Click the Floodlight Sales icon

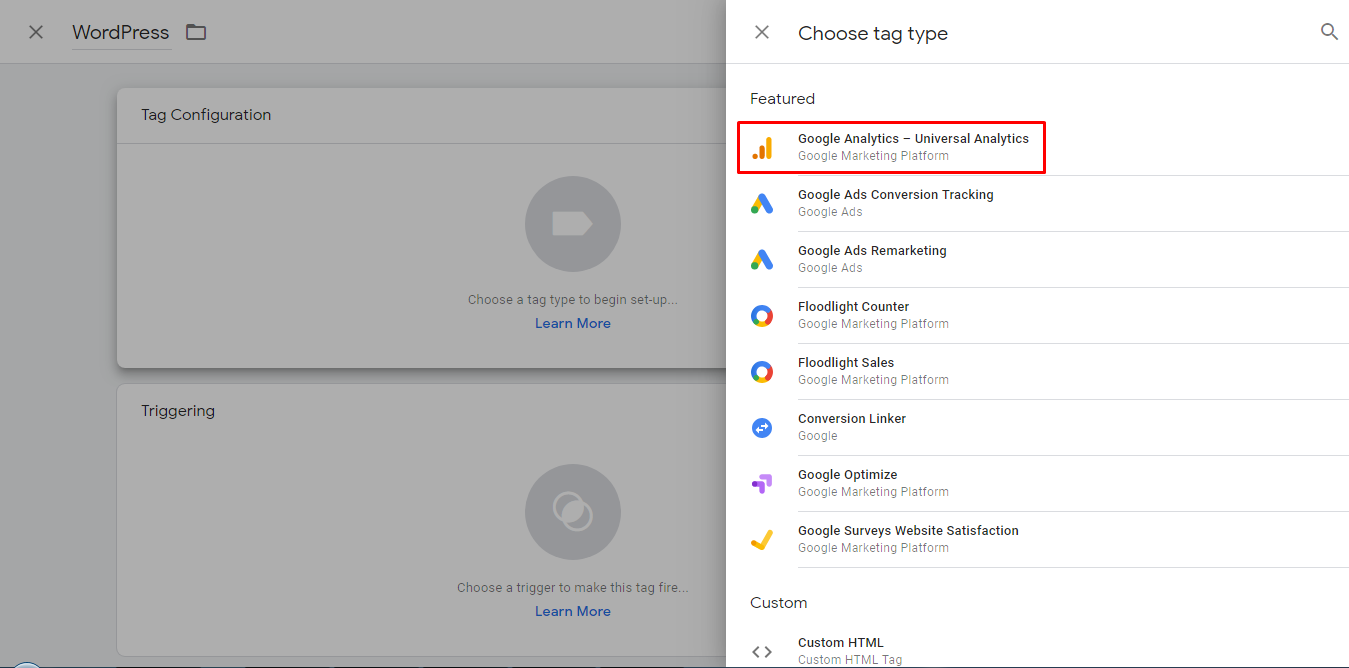[762, 372]
